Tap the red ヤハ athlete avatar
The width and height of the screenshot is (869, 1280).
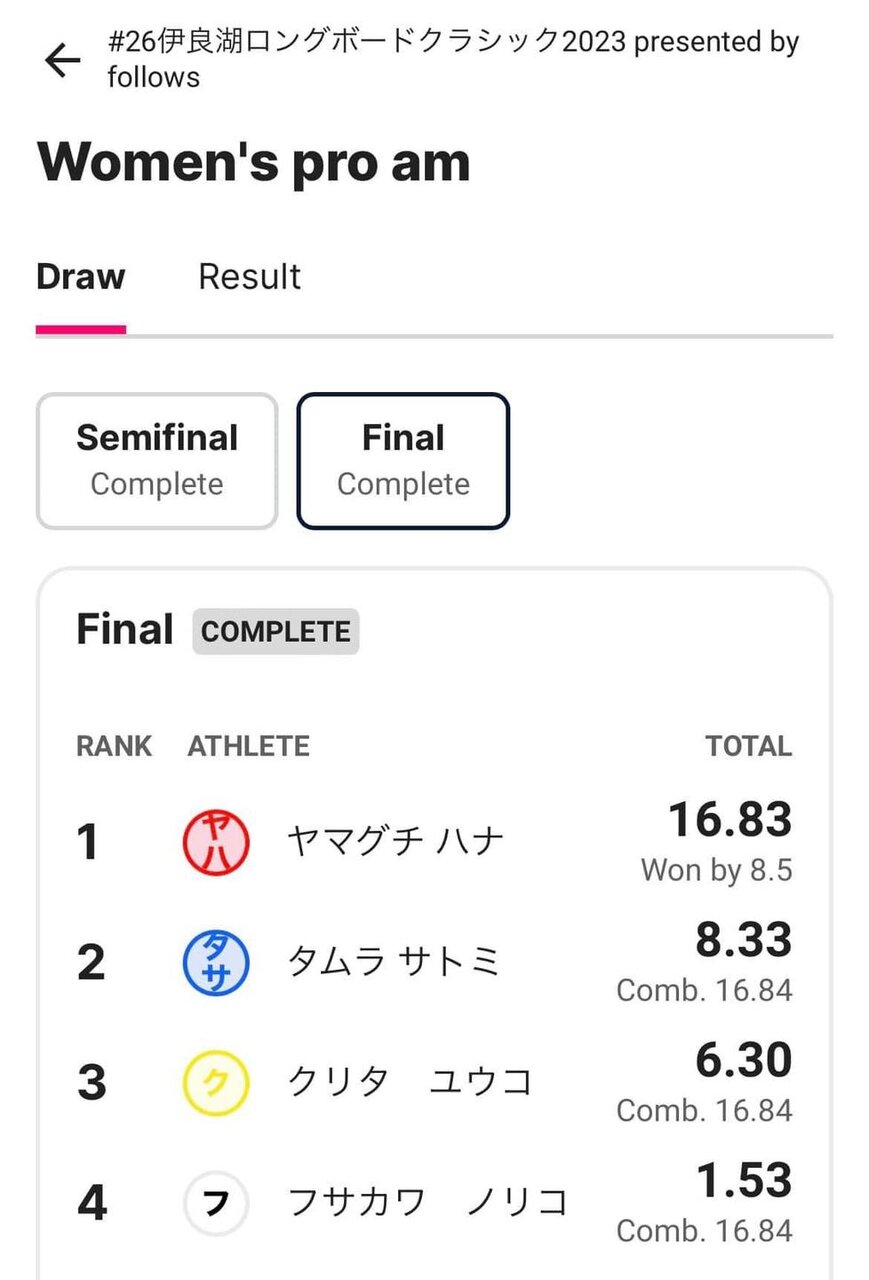pyautogui.click(x=216, y=842)
